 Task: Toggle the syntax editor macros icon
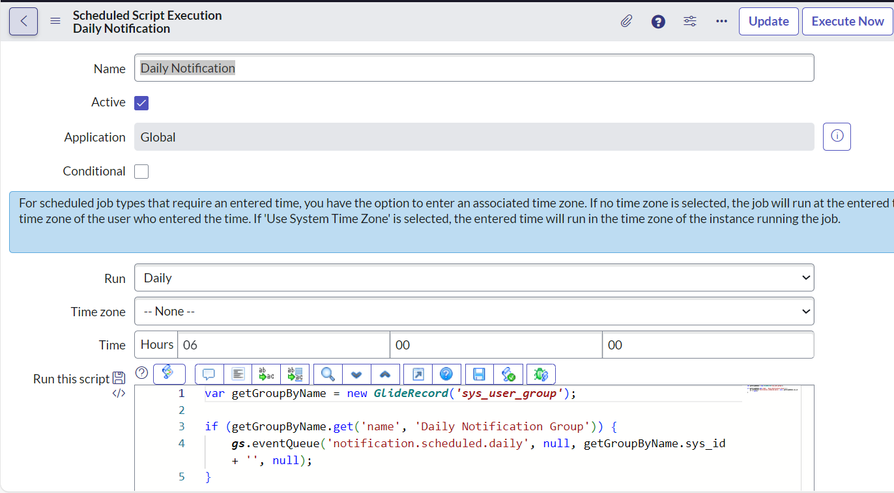tap(169, 373)
